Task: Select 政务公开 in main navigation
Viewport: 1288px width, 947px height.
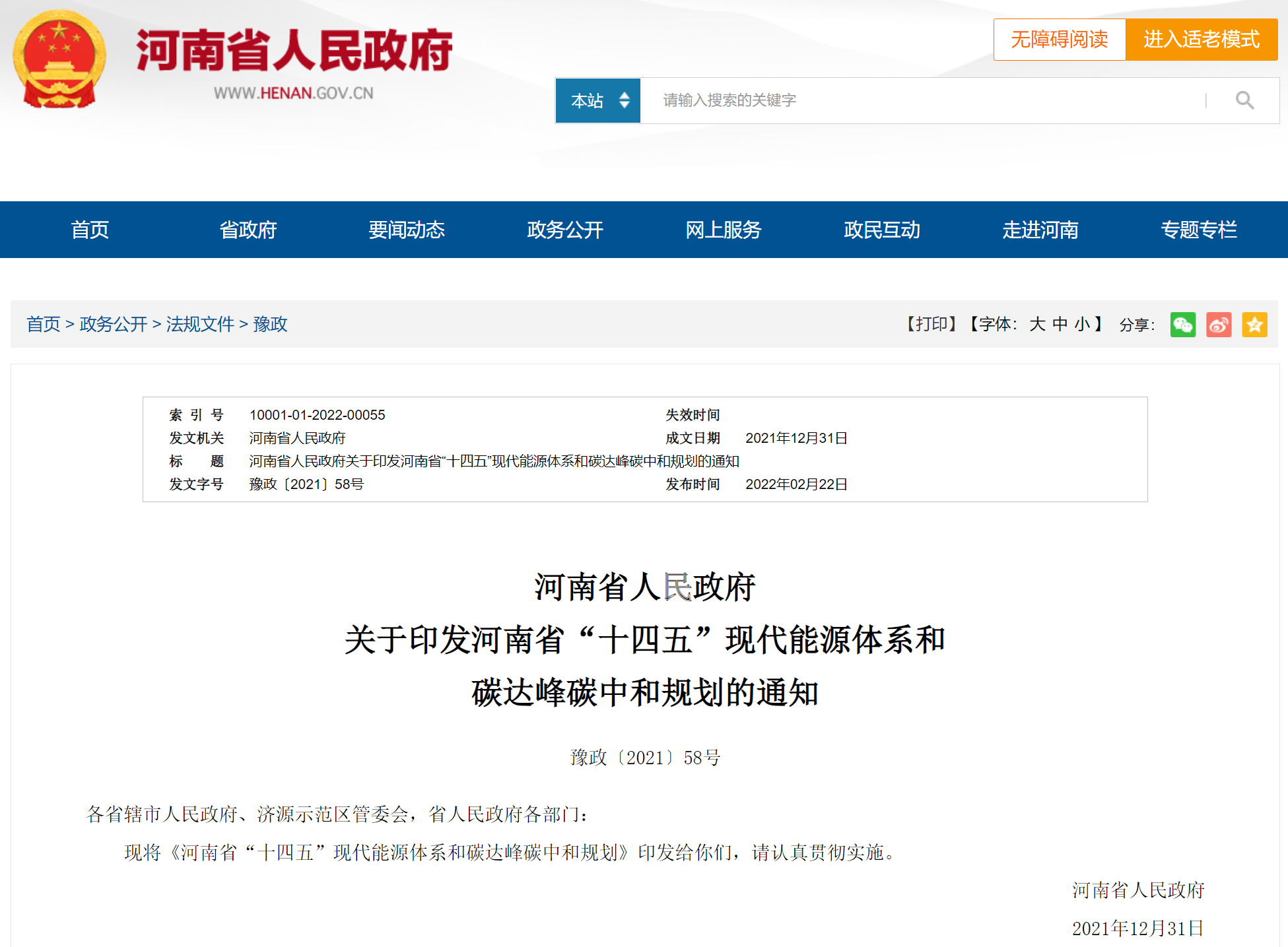Action: 565,230
